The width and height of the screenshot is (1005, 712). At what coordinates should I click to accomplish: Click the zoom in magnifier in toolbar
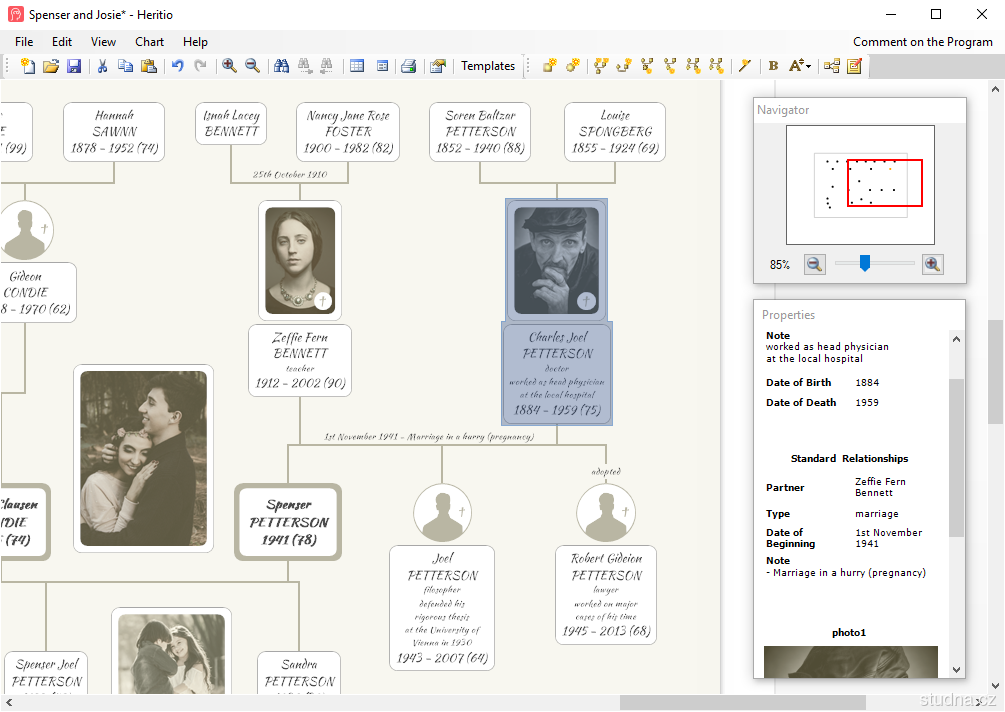click(229, 66)
